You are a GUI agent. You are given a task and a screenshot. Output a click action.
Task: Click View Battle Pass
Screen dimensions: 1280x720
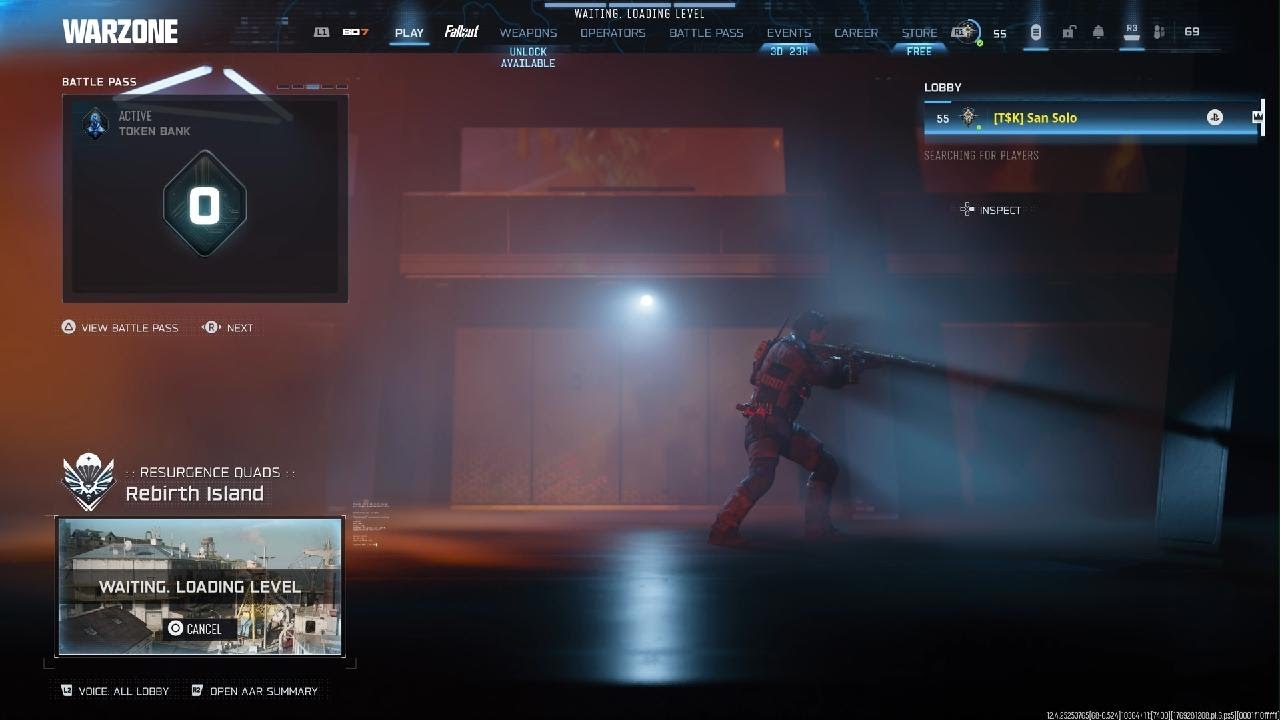pos(130,328)
